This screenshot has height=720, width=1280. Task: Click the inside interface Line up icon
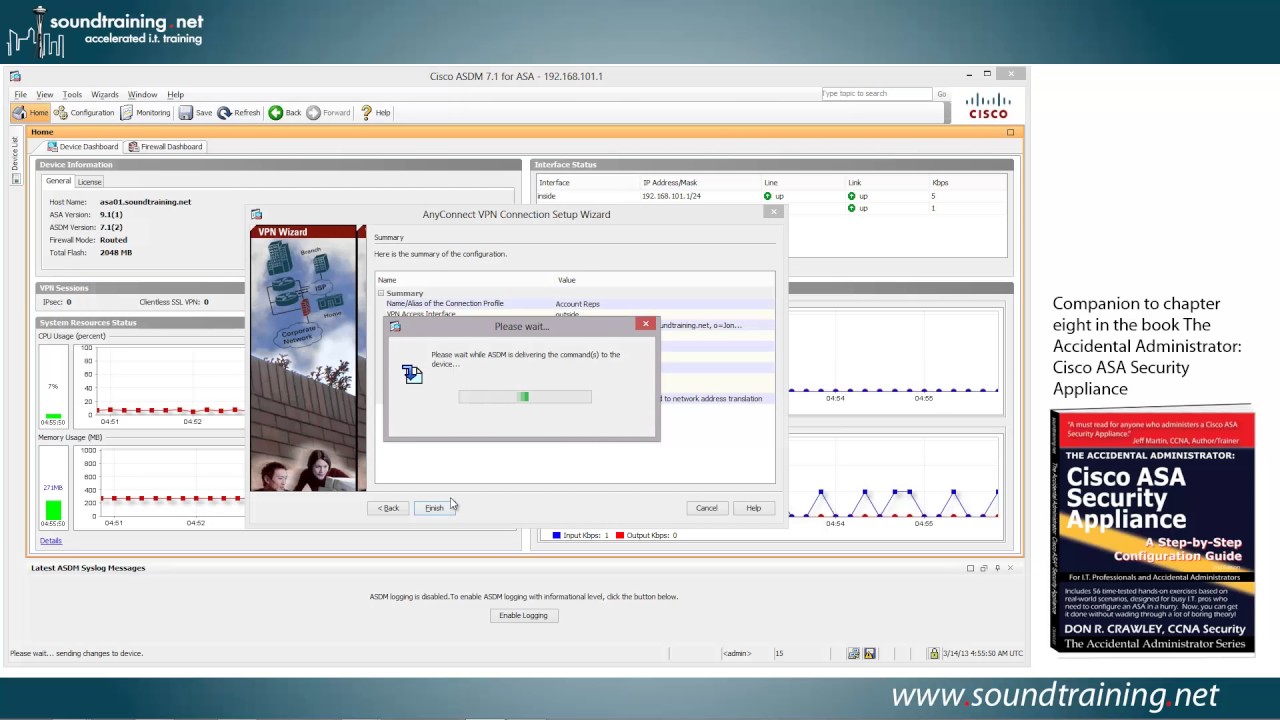(x=768, y=196)
